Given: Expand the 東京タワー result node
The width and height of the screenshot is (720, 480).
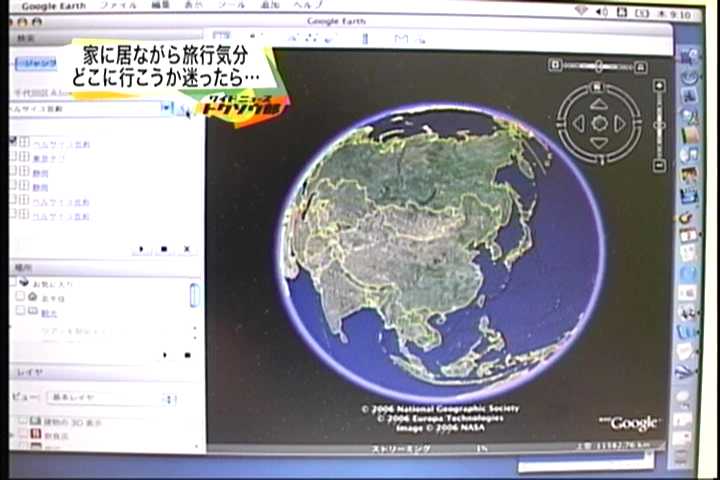Looking at the screenshot, I should (x=24, y=157).
